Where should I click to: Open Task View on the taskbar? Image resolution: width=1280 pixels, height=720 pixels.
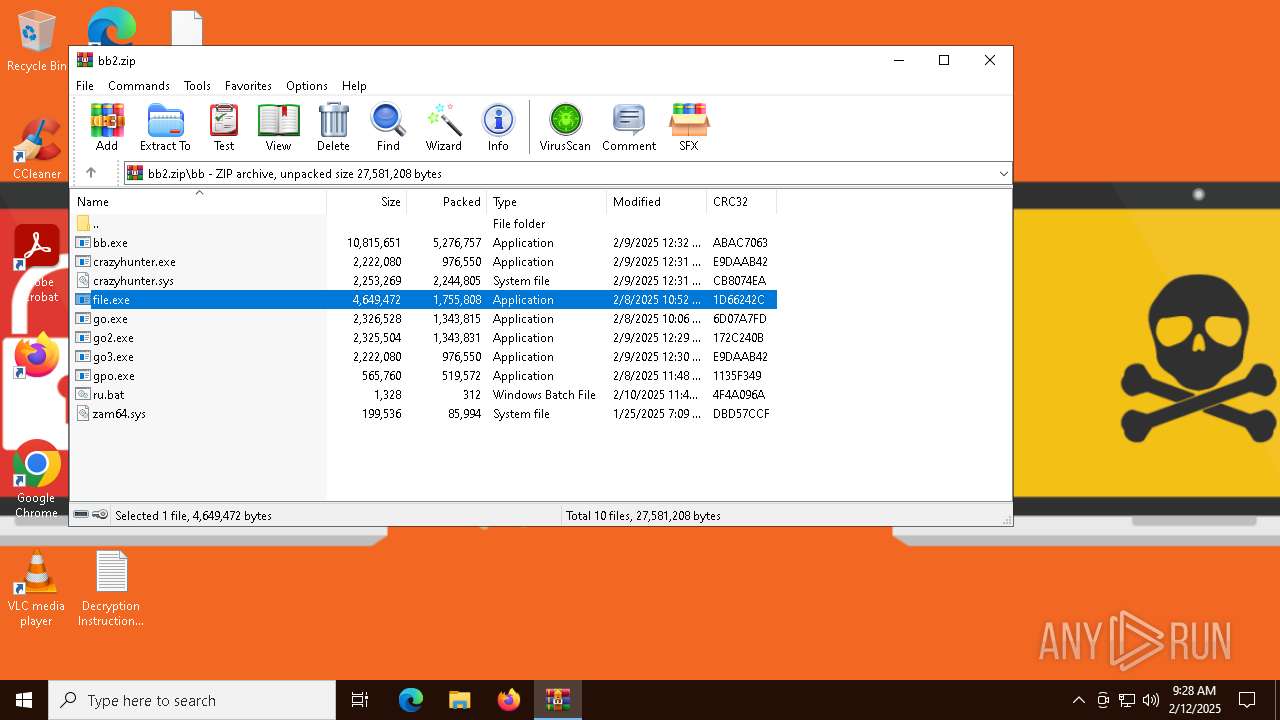360,700
